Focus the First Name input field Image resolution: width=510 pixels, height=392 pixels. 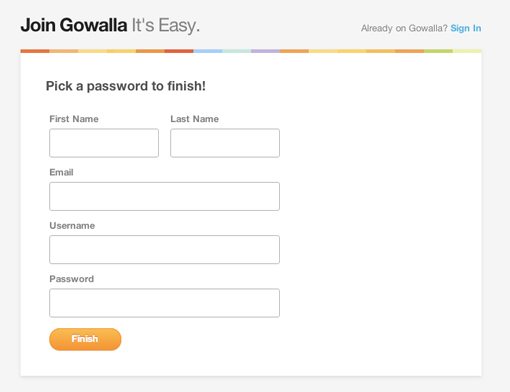point(104,143)
